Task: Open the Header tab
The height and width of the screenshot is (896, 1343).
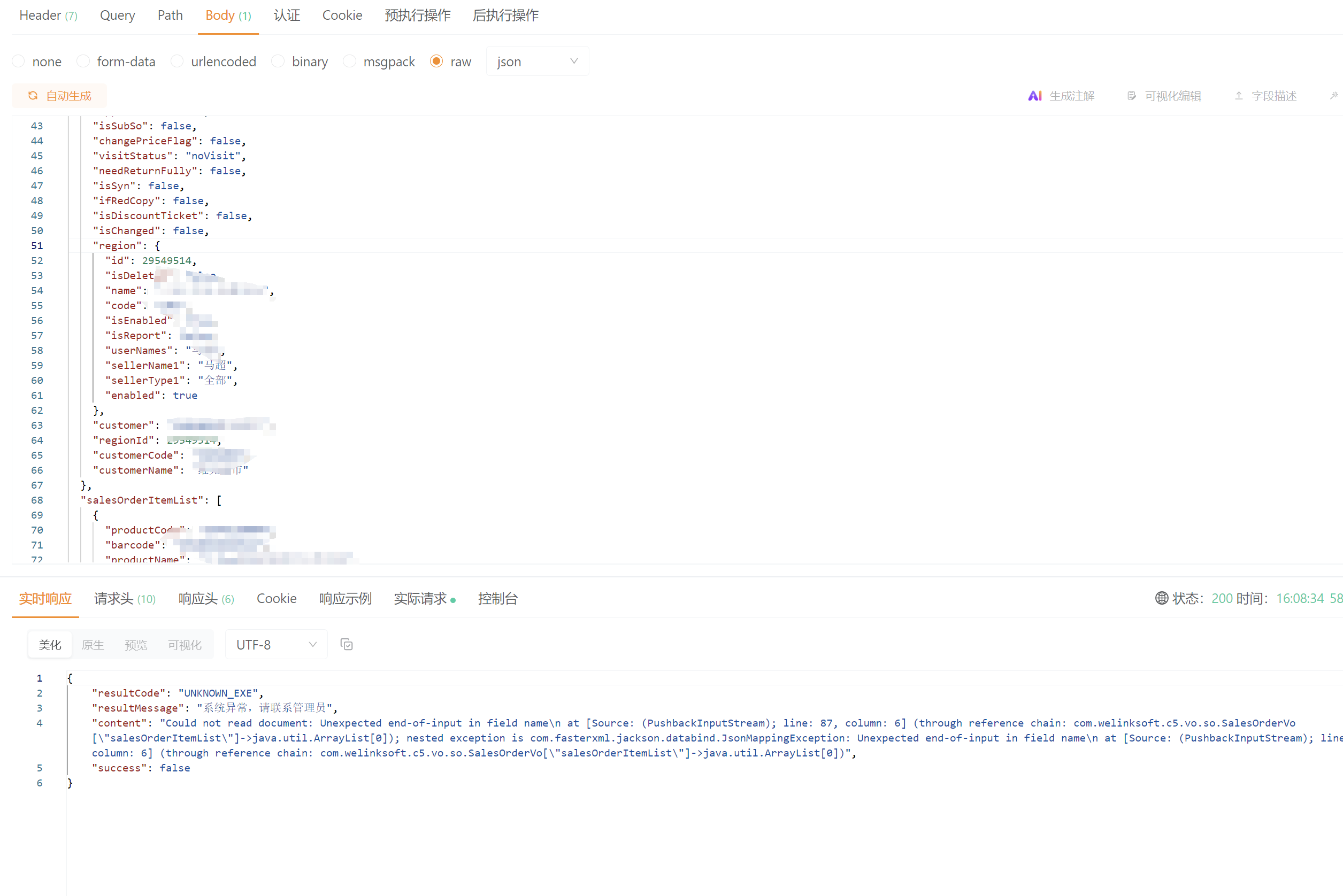Action: (x=48, y=16)
